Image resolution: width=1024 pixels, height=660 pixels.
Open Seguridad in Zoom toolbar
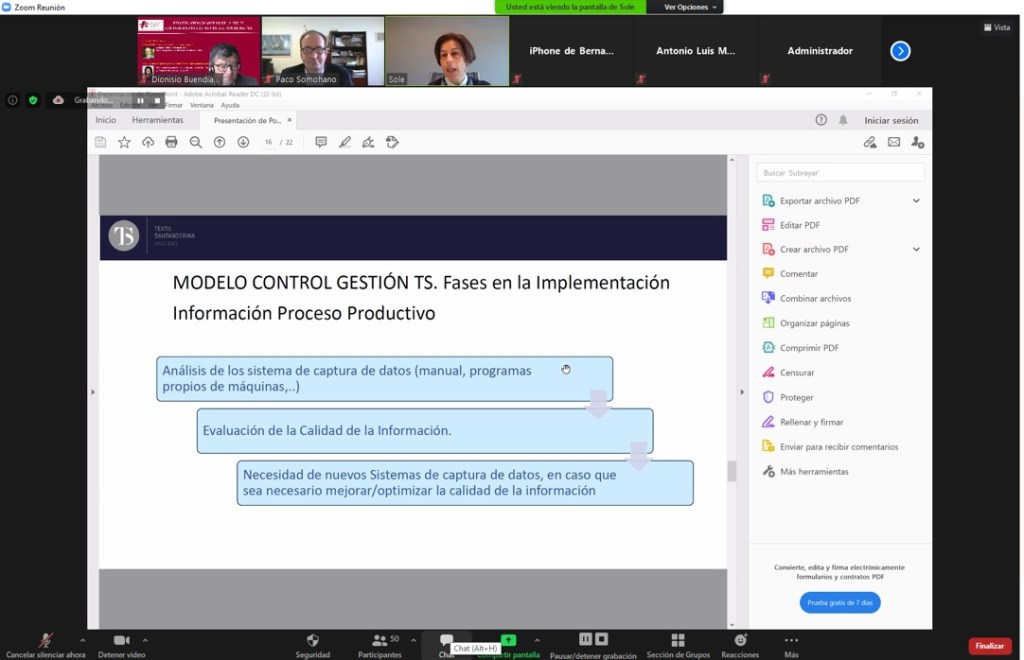coord(312,645)
